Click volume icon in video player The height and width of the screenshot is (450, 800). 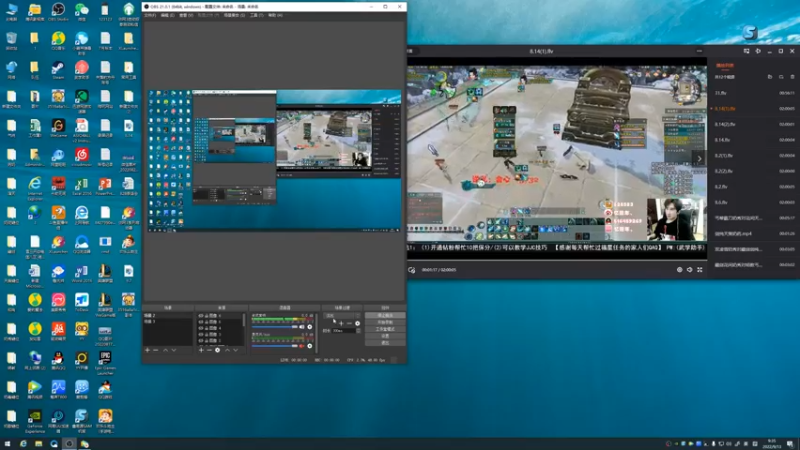point(689,270)
